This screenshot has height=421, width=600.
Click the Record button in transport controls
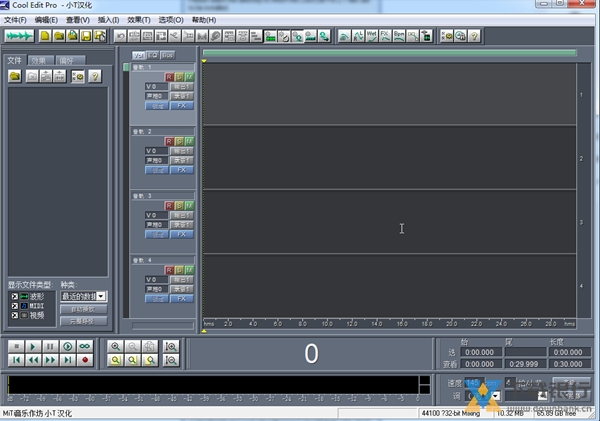point(85,359)
